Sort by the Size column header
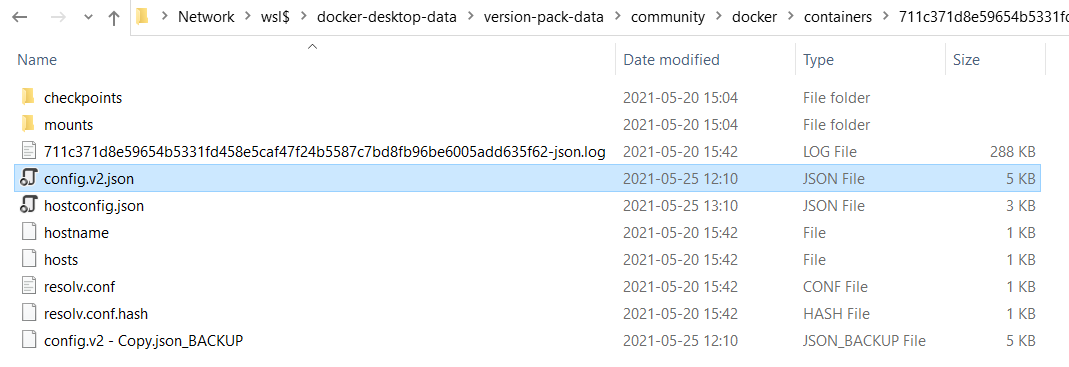The height and width of the screenshot is (367, 1069). tap(966, 60)
